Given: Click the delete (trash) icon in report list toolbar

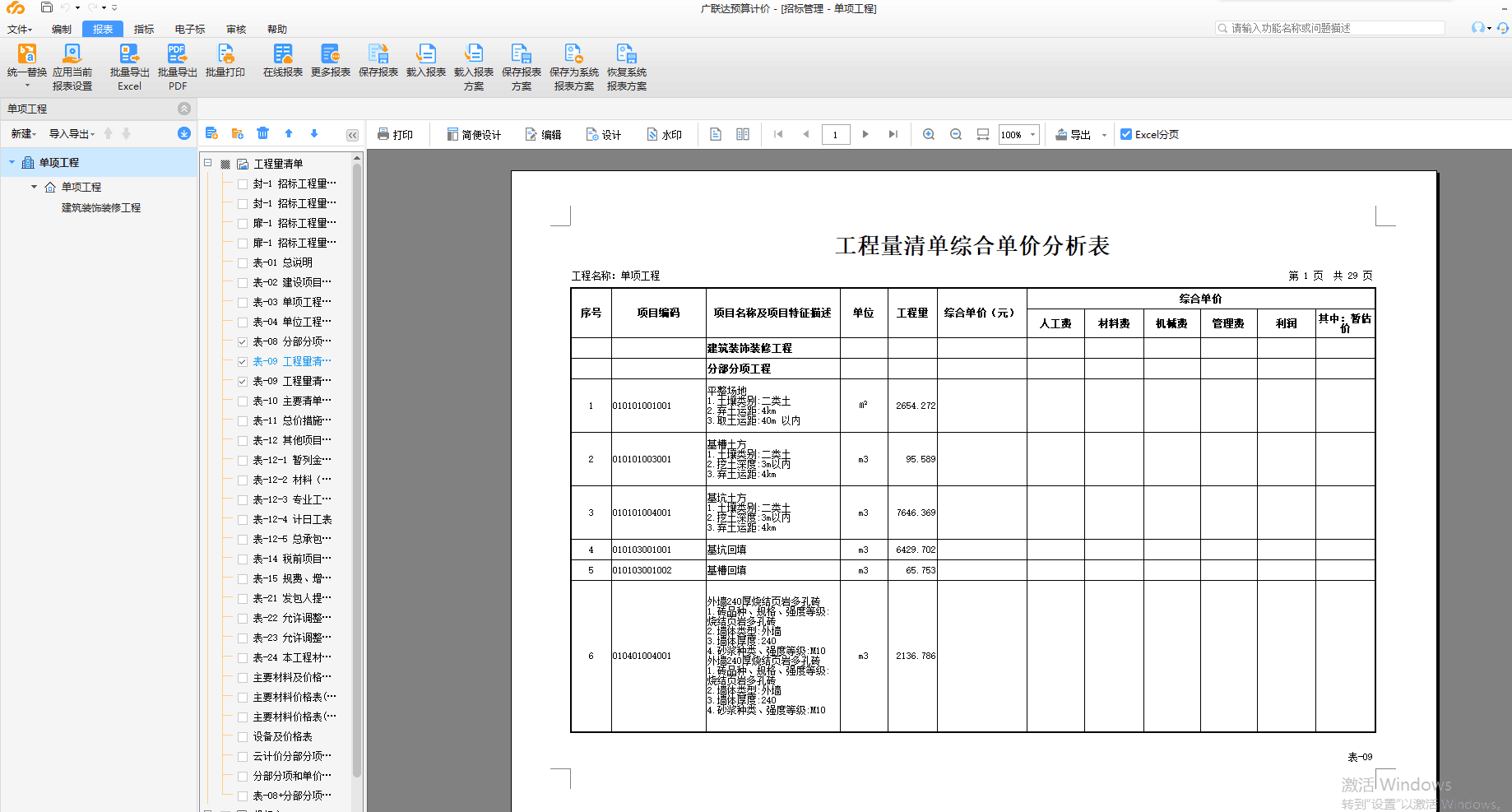Looking at the screenshot, I should (262, 133).
